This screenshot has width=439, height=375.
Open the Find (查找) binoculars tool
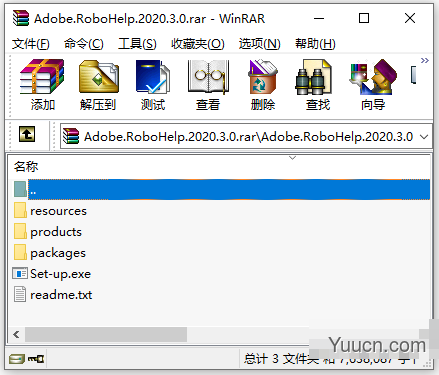coord(318,85)
